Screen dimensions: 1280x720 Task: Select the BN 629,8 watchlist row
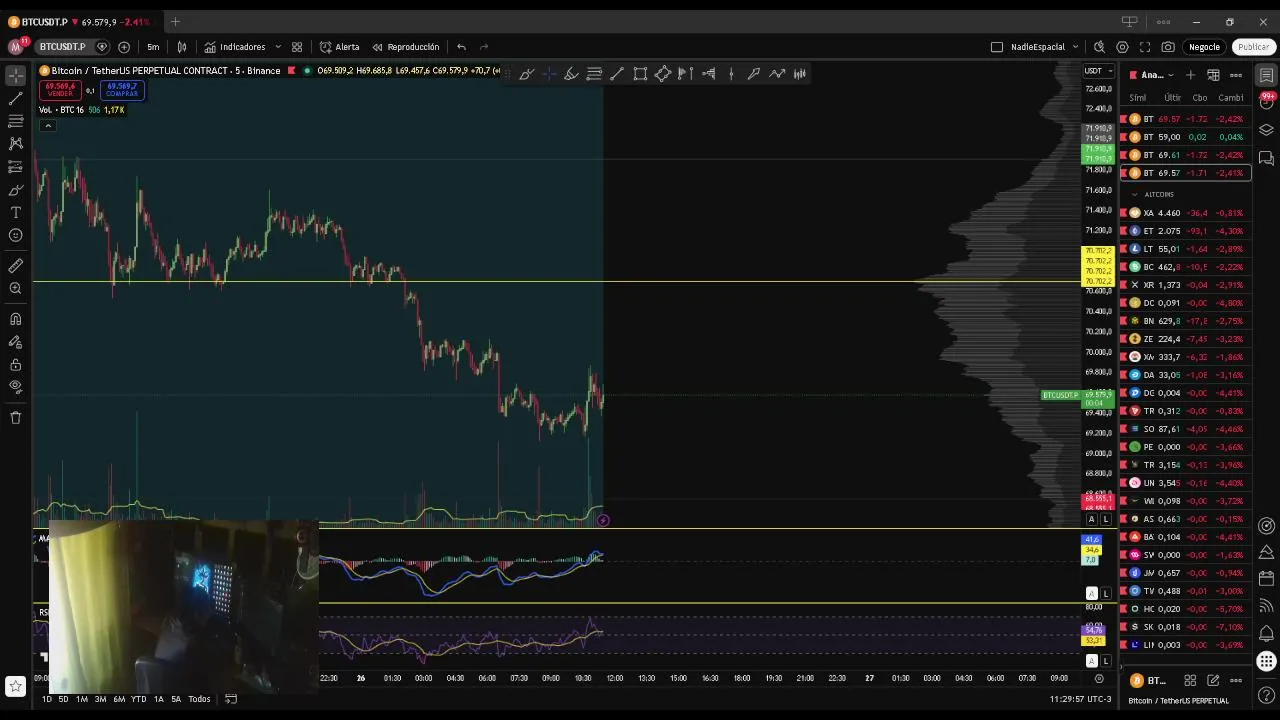click(x=1185, y=321)
